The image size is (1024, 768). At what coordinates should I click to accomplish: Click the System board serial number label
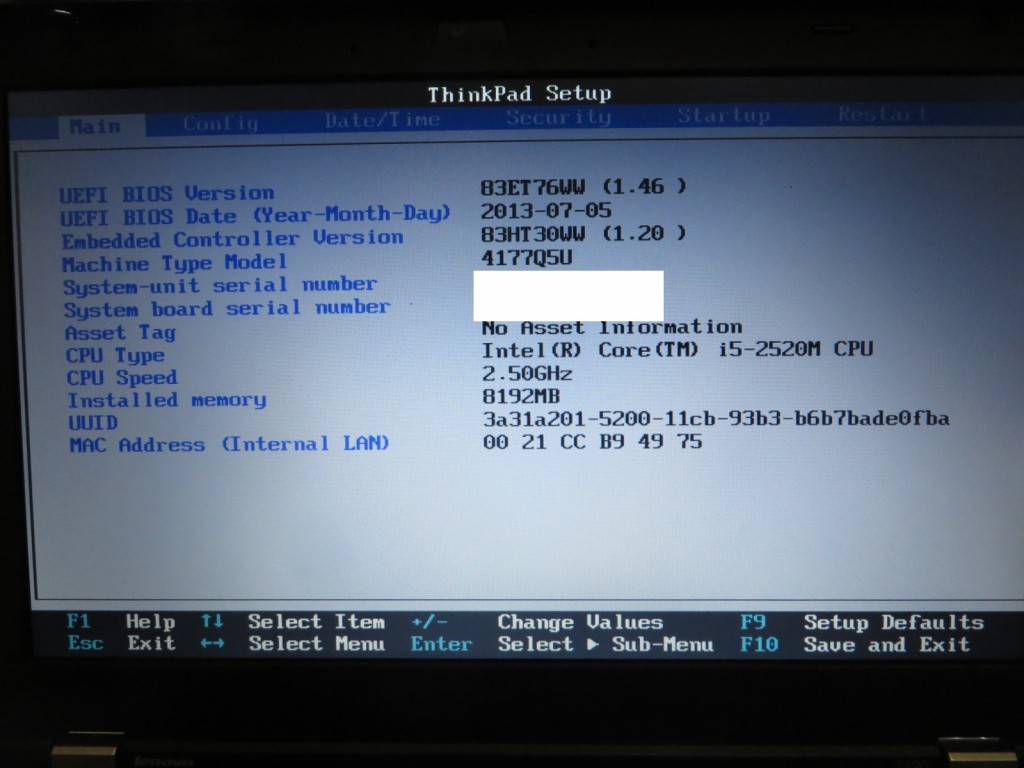(227, 309)
